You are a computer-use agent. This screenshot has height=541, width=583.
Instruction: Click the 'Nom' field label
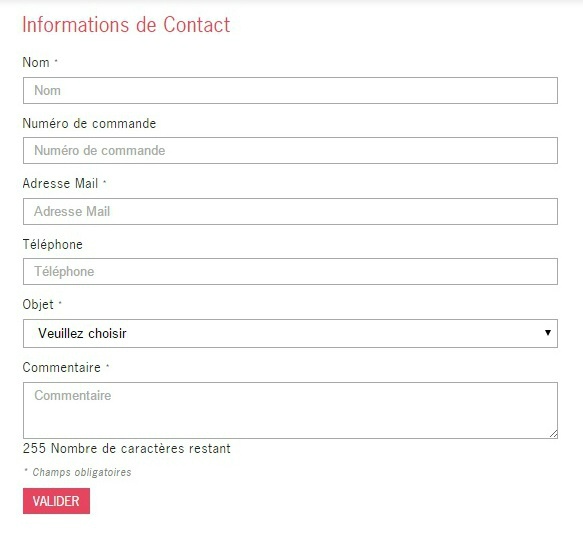click(36, 62)
